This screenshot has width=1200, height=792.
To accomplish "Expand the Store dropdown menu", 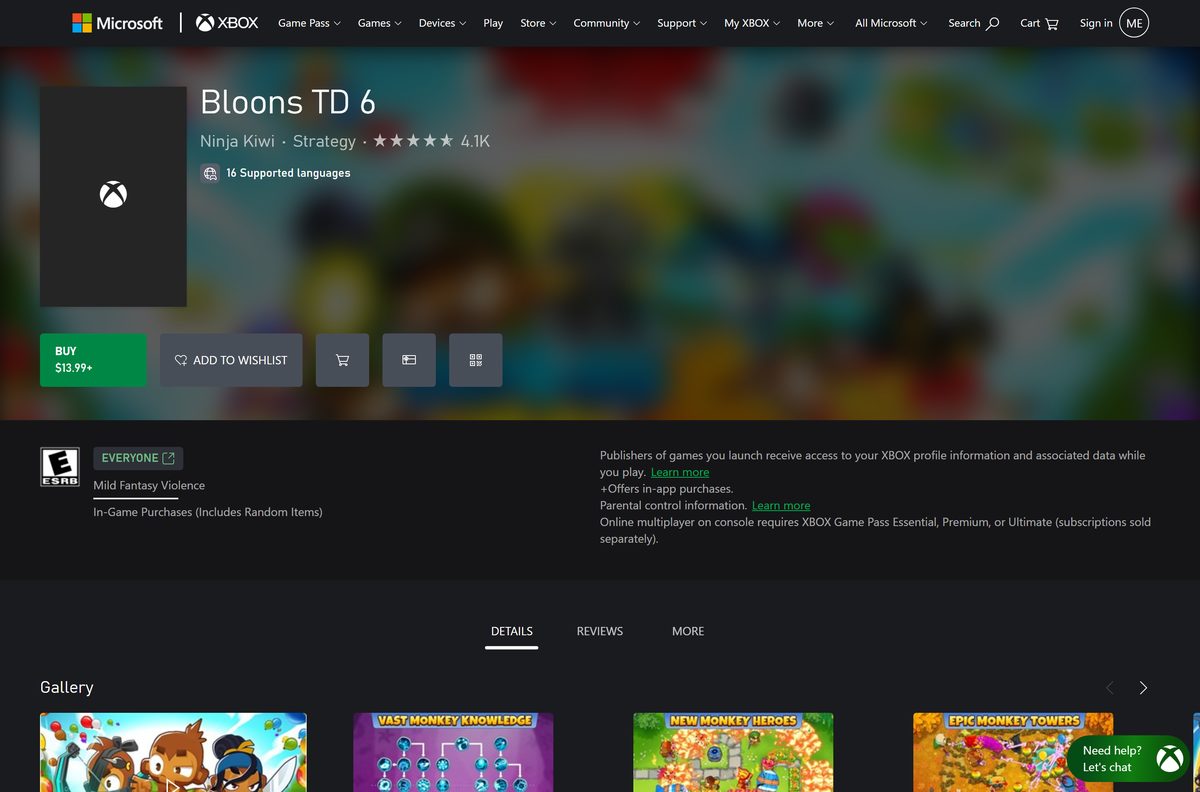I will tap(539, 23).
